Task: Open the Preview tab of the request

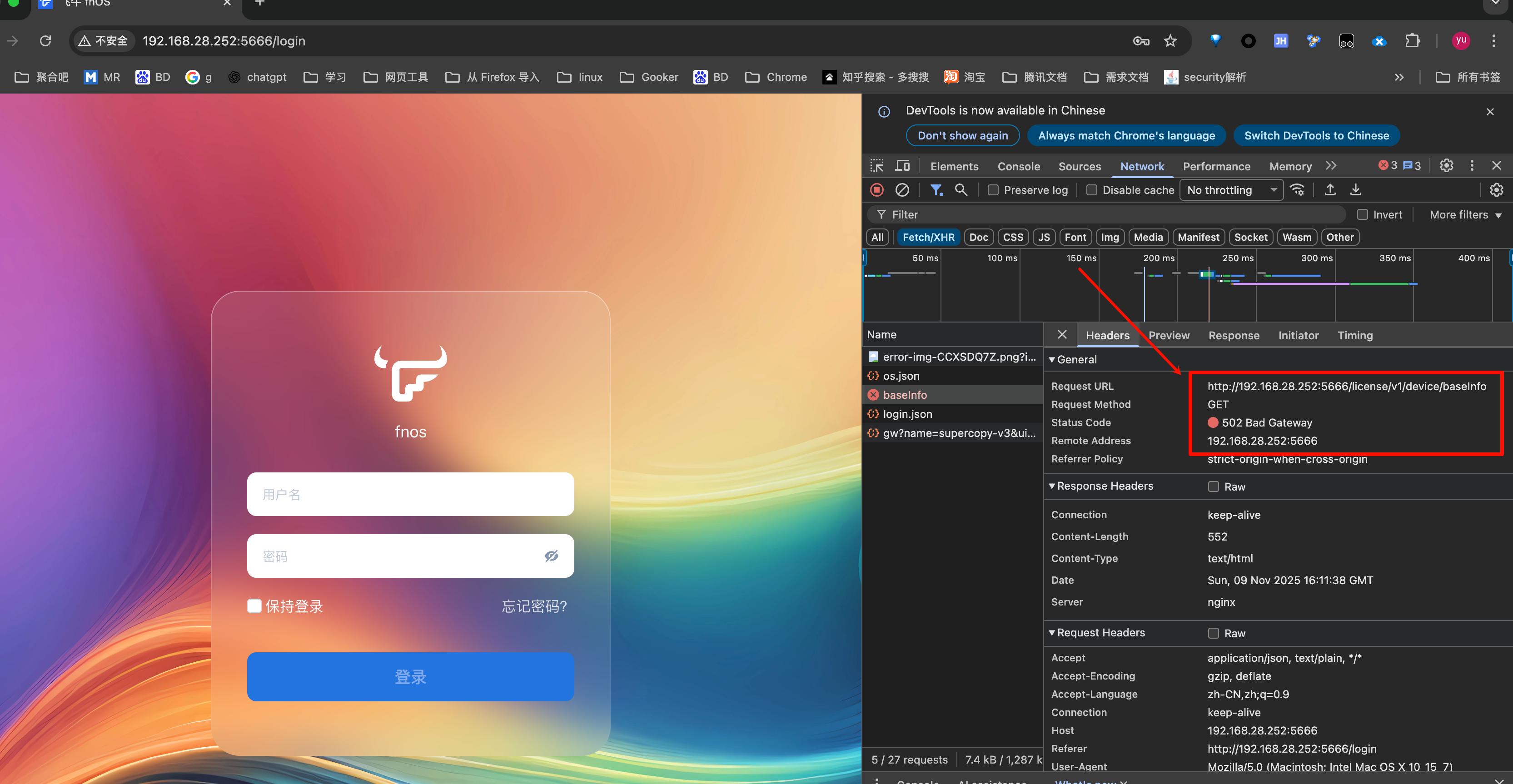Action: (x=1169, y=335)
